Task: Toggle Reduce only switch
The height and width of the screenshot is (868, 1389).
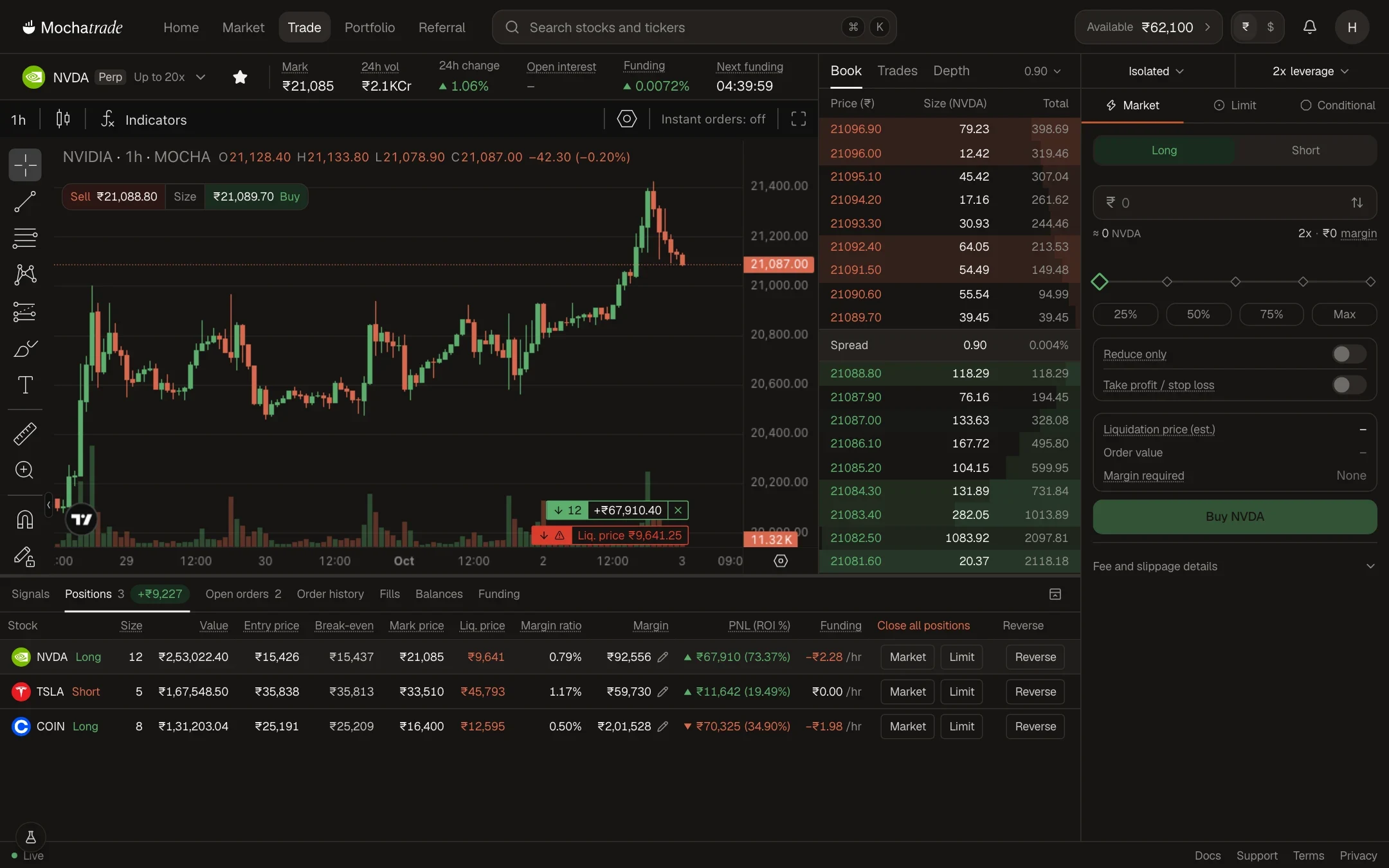Action: click(1349, 354)
